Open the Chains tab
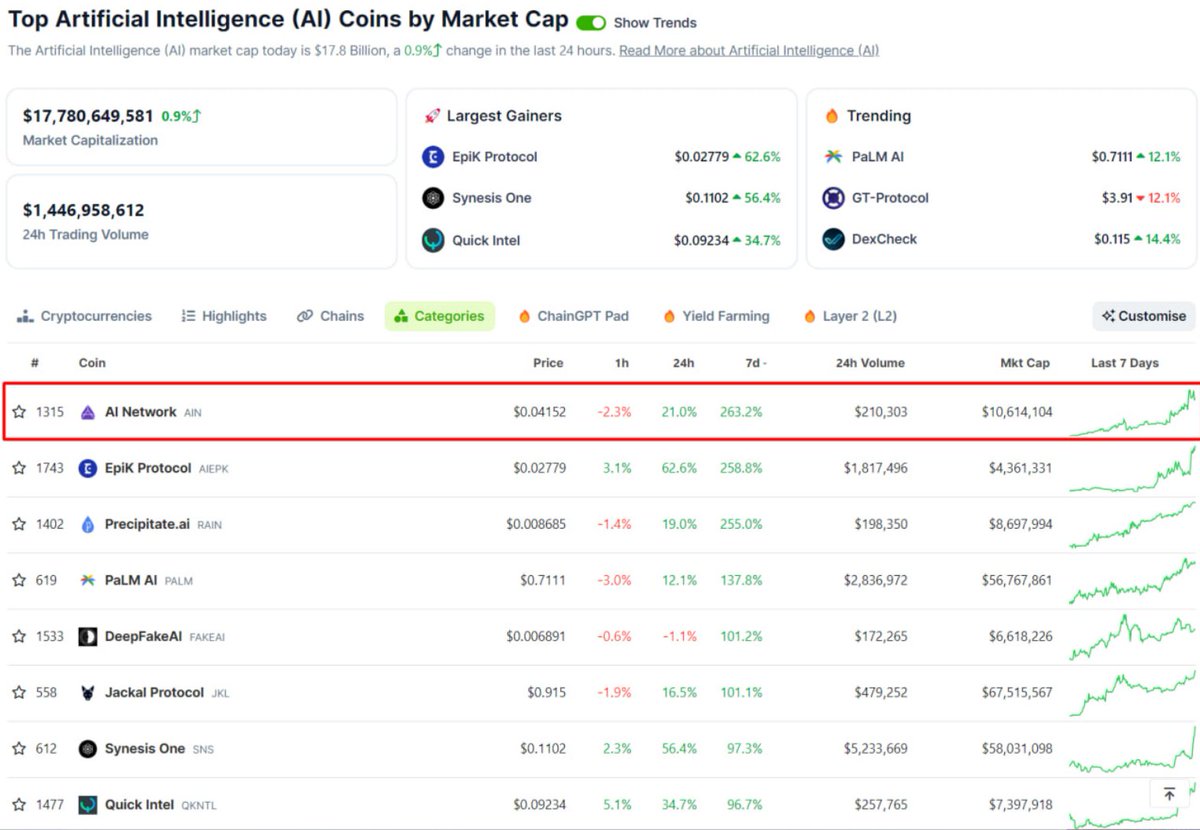Screen dimensions: 1200x830 click(330, 316)
